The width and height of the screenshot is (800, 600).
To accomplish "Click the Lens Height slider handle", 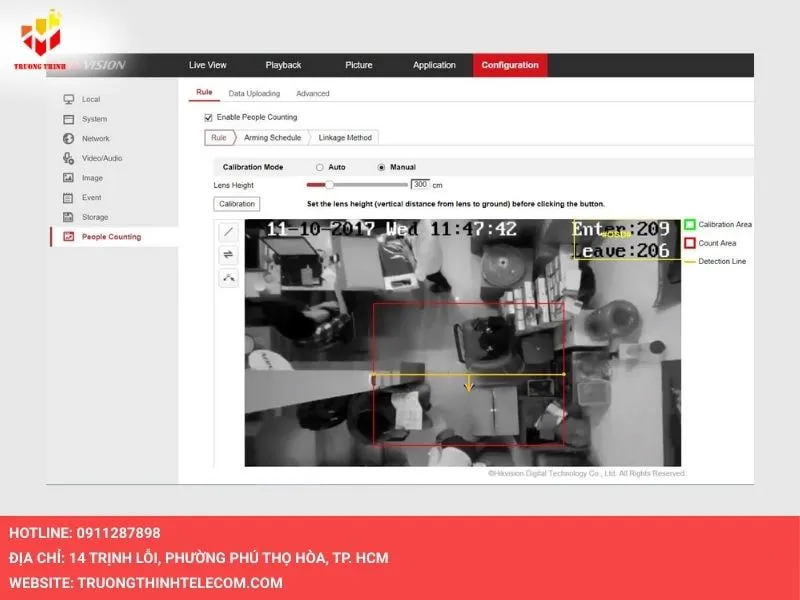I will click(329, 185).
